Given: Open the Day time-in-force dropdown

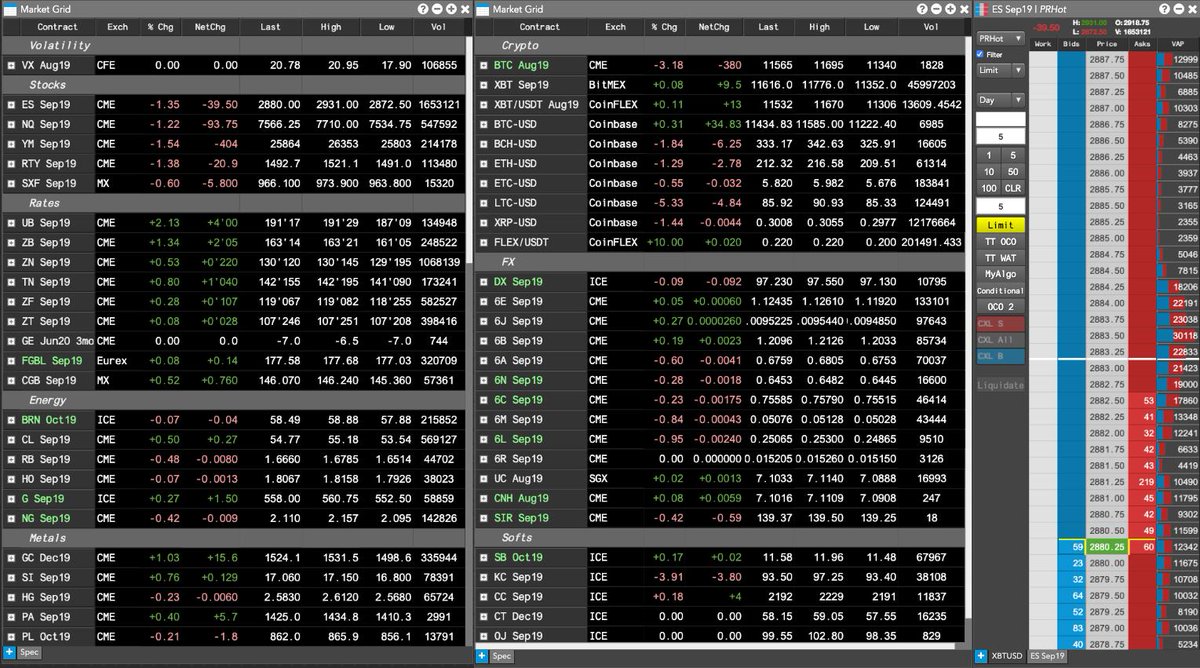Looking at the screenshot, I should 1000,100.
